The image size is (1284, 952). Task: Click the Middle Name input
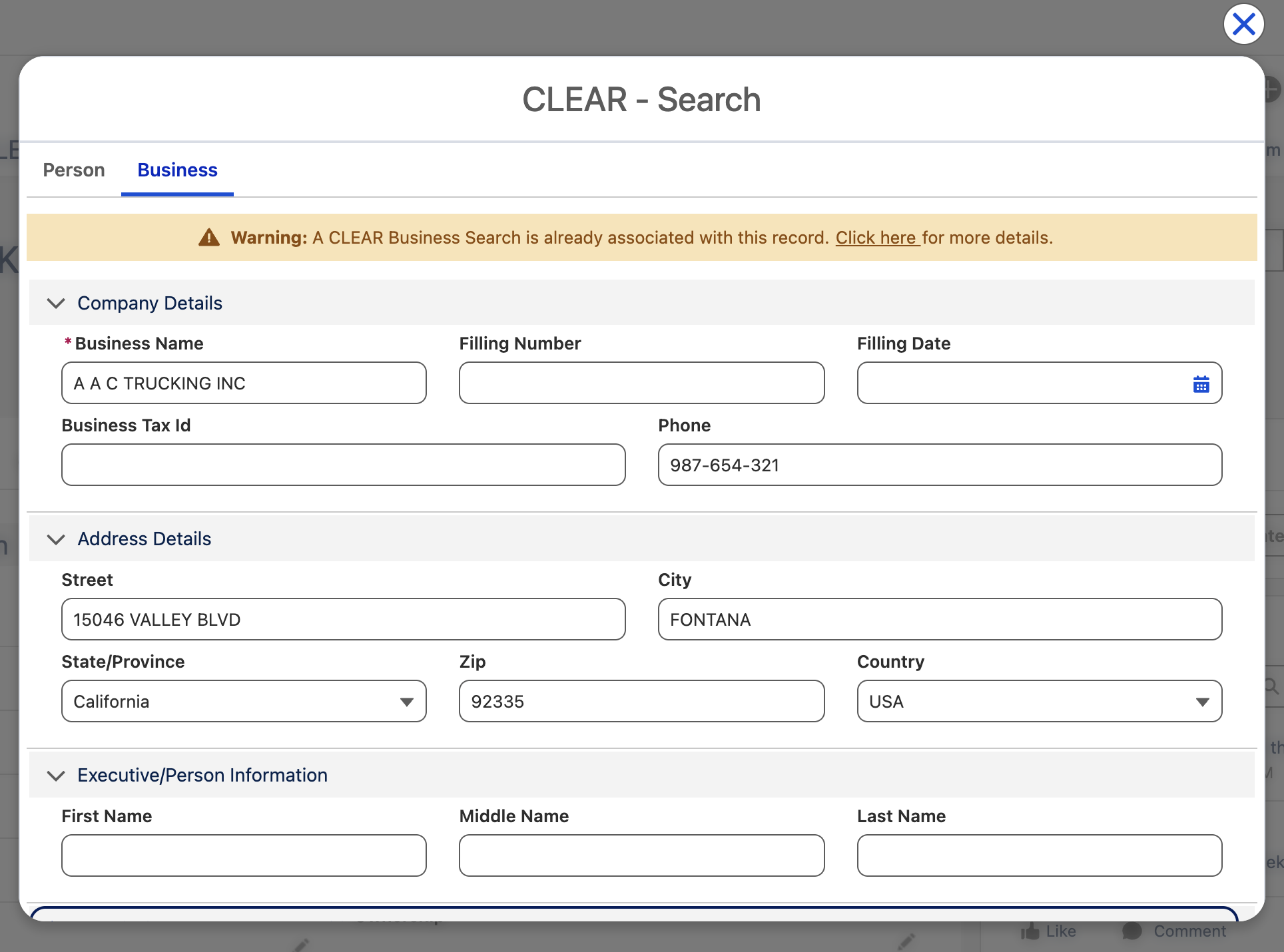point(642,855)
